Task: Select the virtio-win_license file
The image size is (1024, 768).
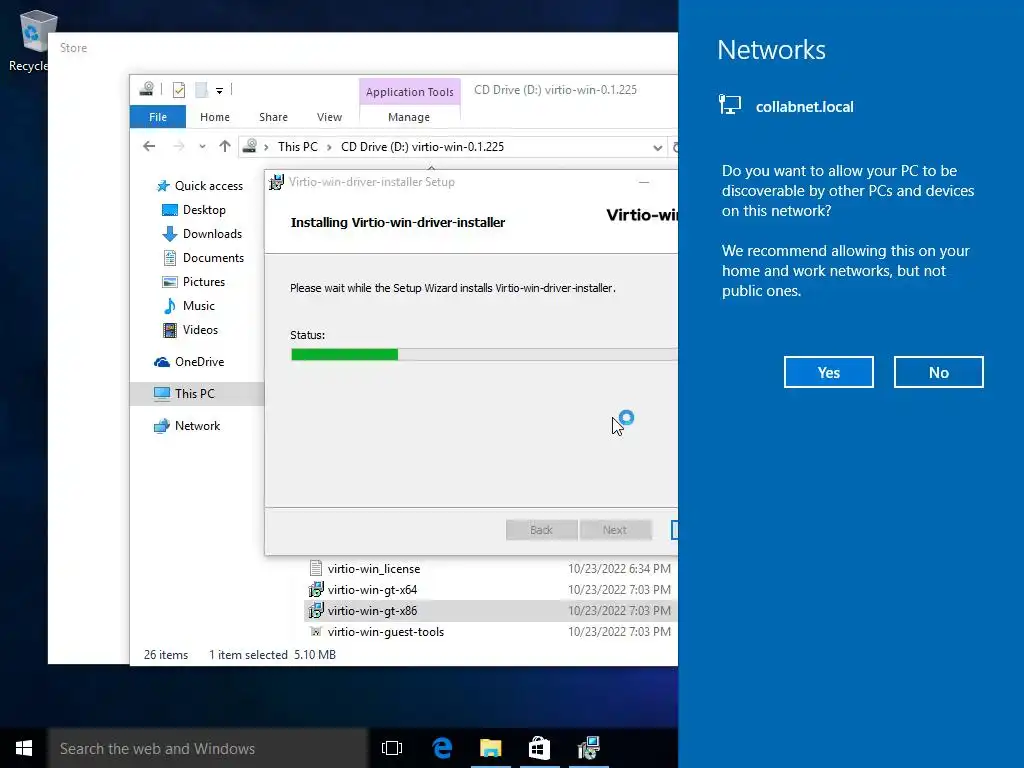Action: pos(374,569)
